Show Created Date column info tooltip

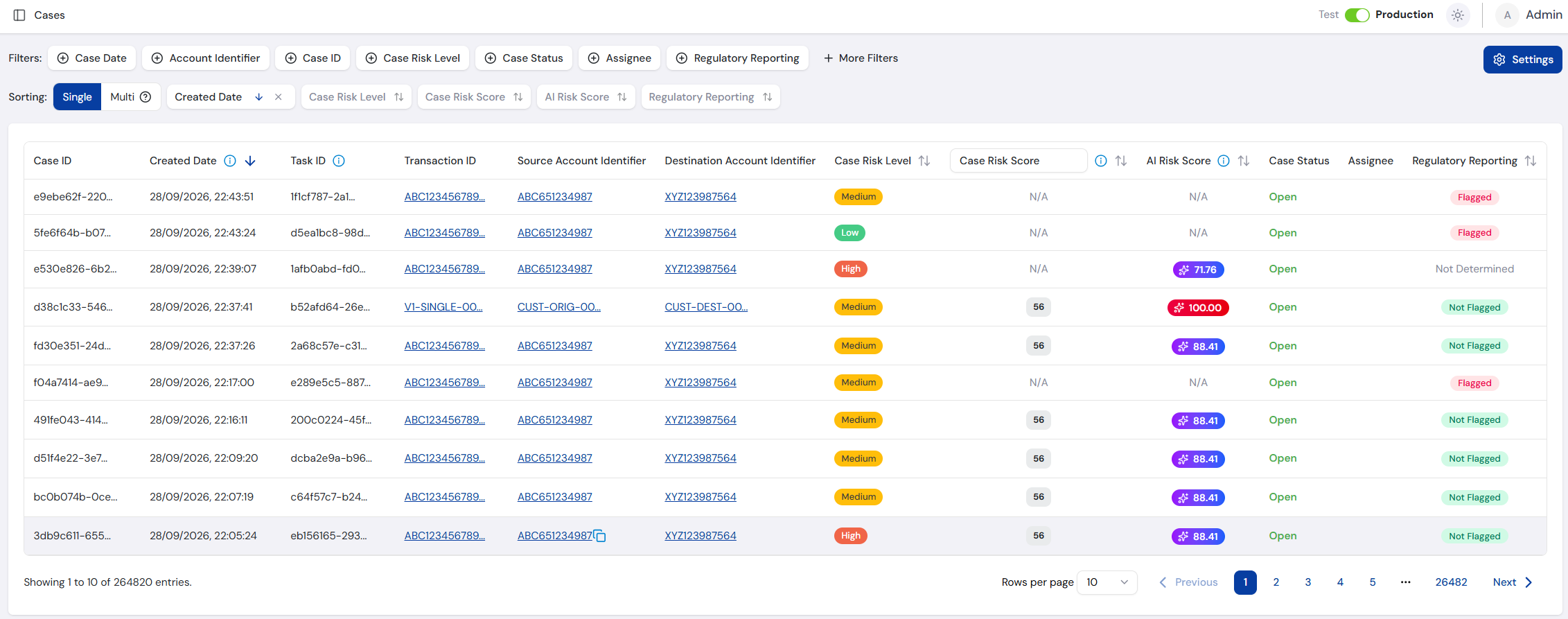tap(230, 161)
